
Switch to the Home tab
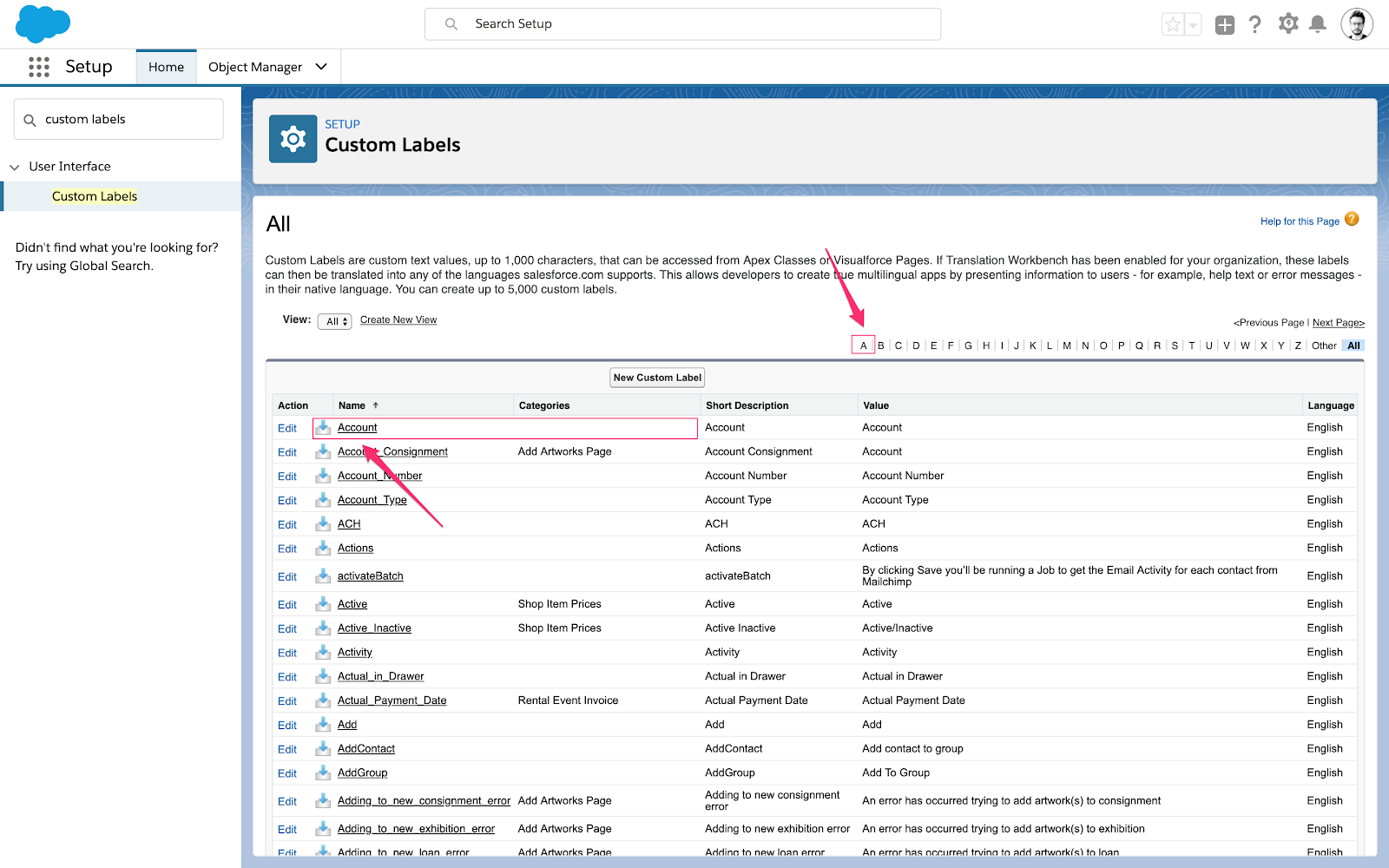[x=166, y=67]
